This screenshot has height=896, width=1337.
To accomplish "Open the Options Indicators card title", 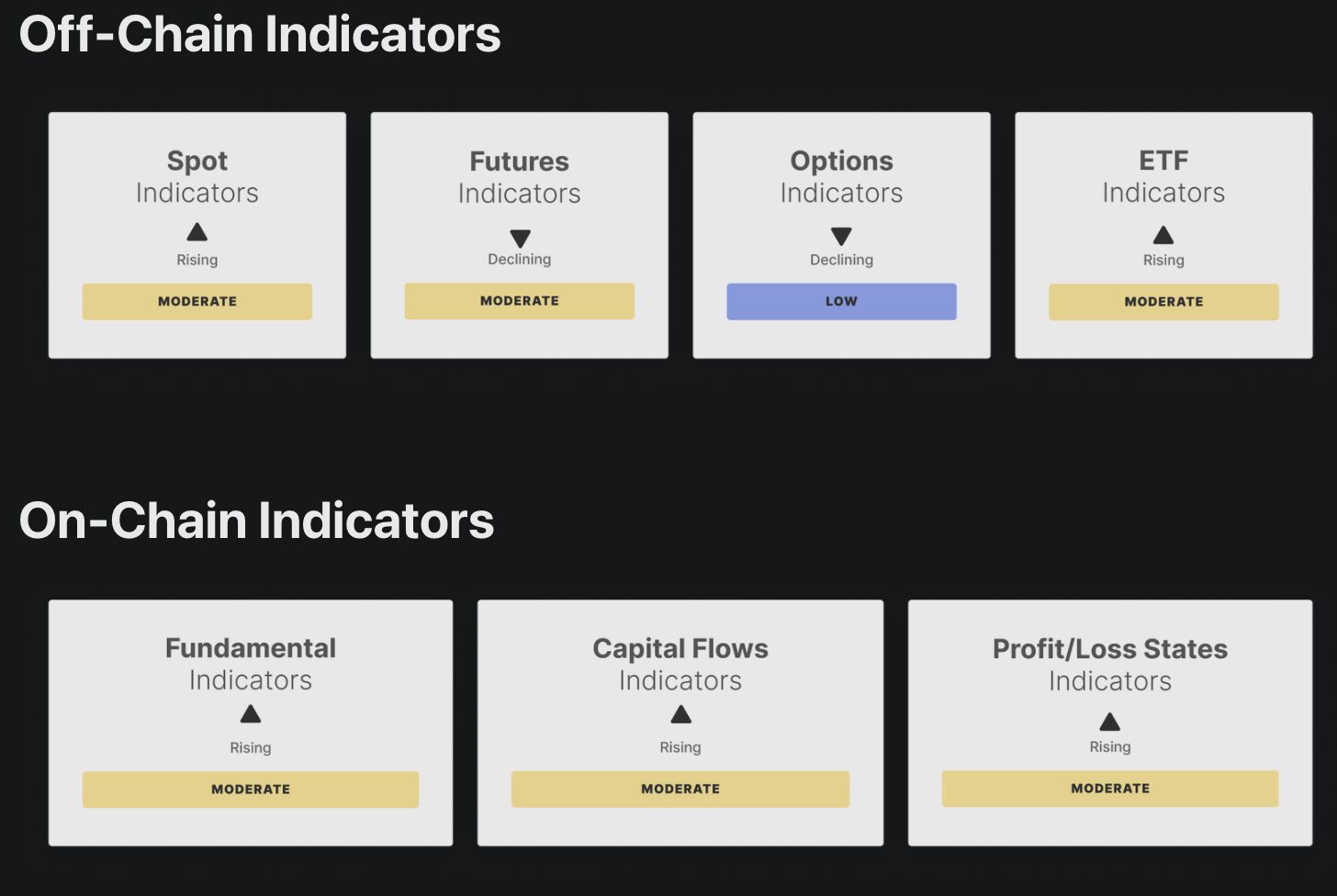I will (x=841, y=176).
